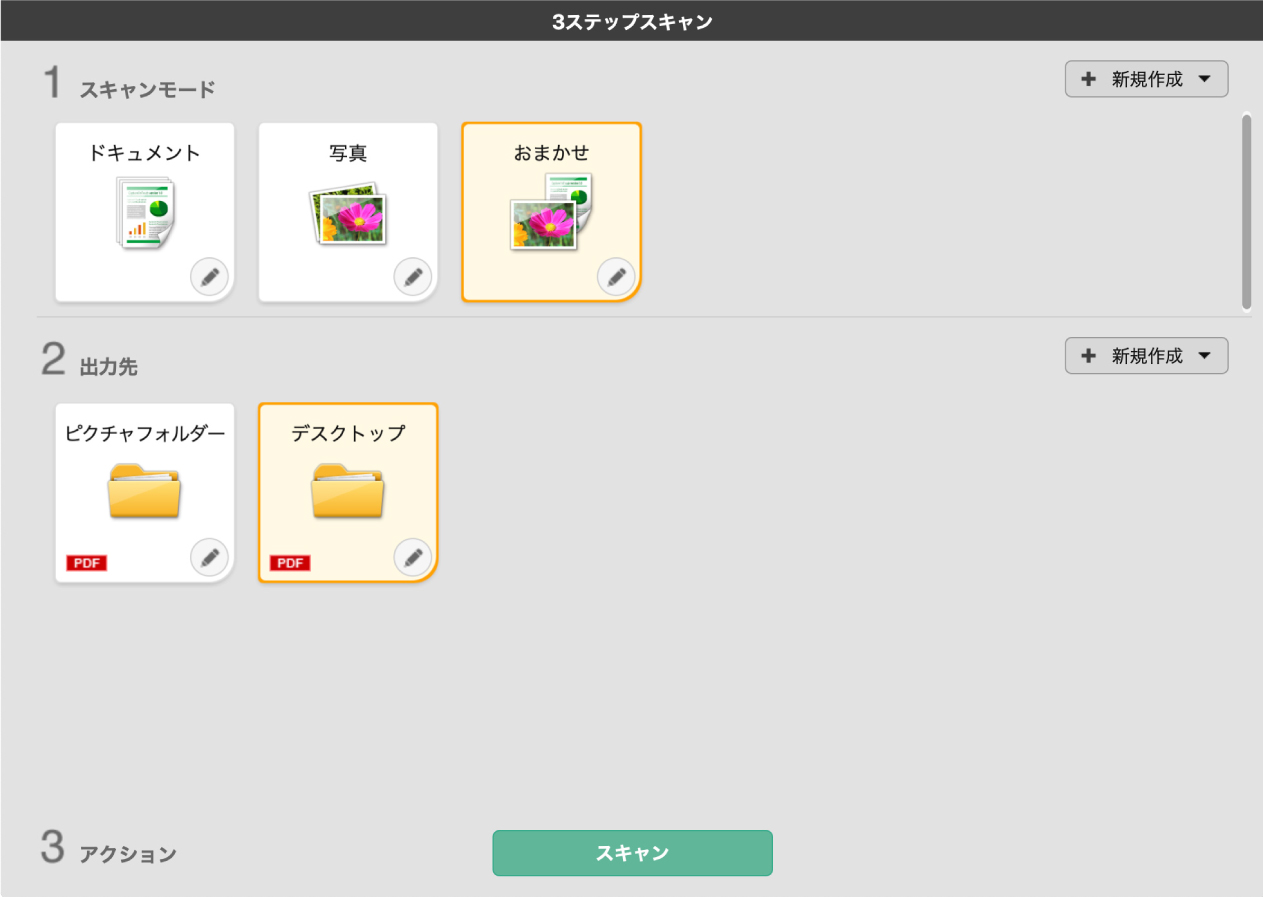
Task: Choose ピクチャフォルダー as output destination
Action: (x=144, y=492)
